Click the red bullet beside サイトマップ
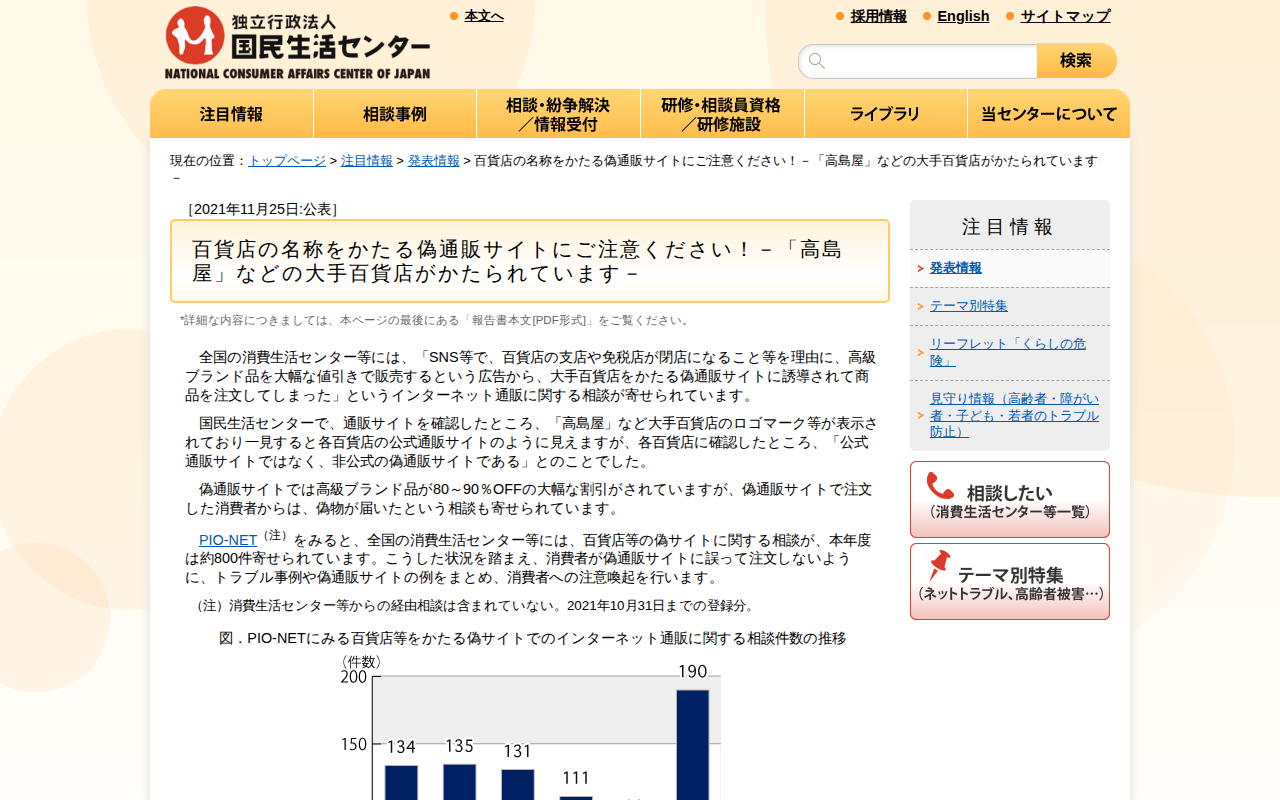Image resolution: width=1280 pixels, height=800 pixels. [1008, 16]
